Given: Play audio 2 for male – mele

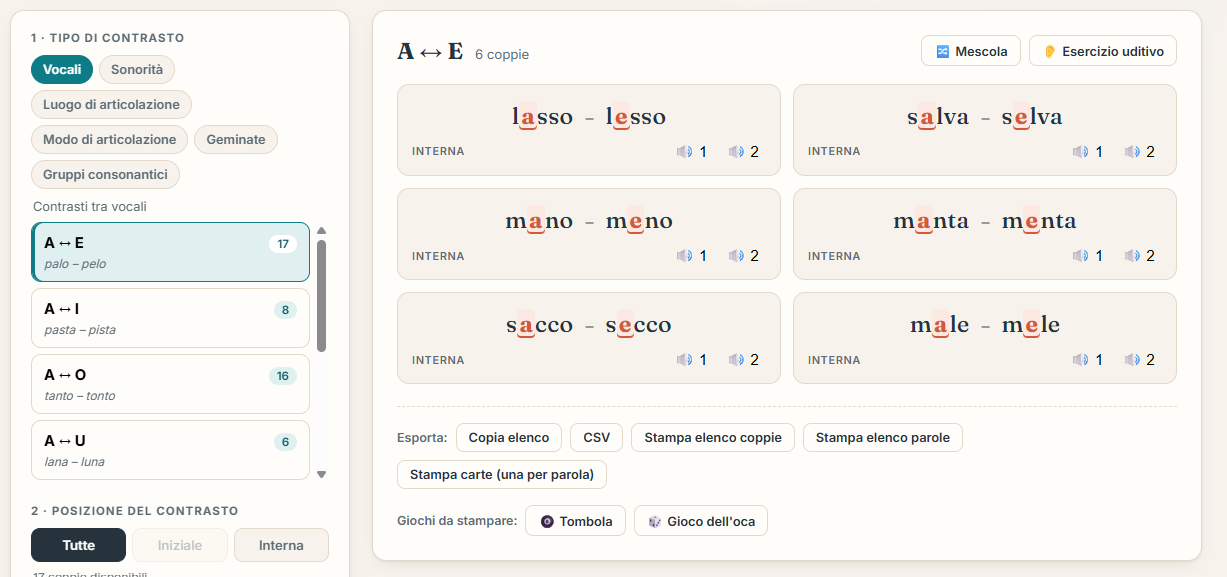Looking at the screenshot, I should tap(1140, 360).
